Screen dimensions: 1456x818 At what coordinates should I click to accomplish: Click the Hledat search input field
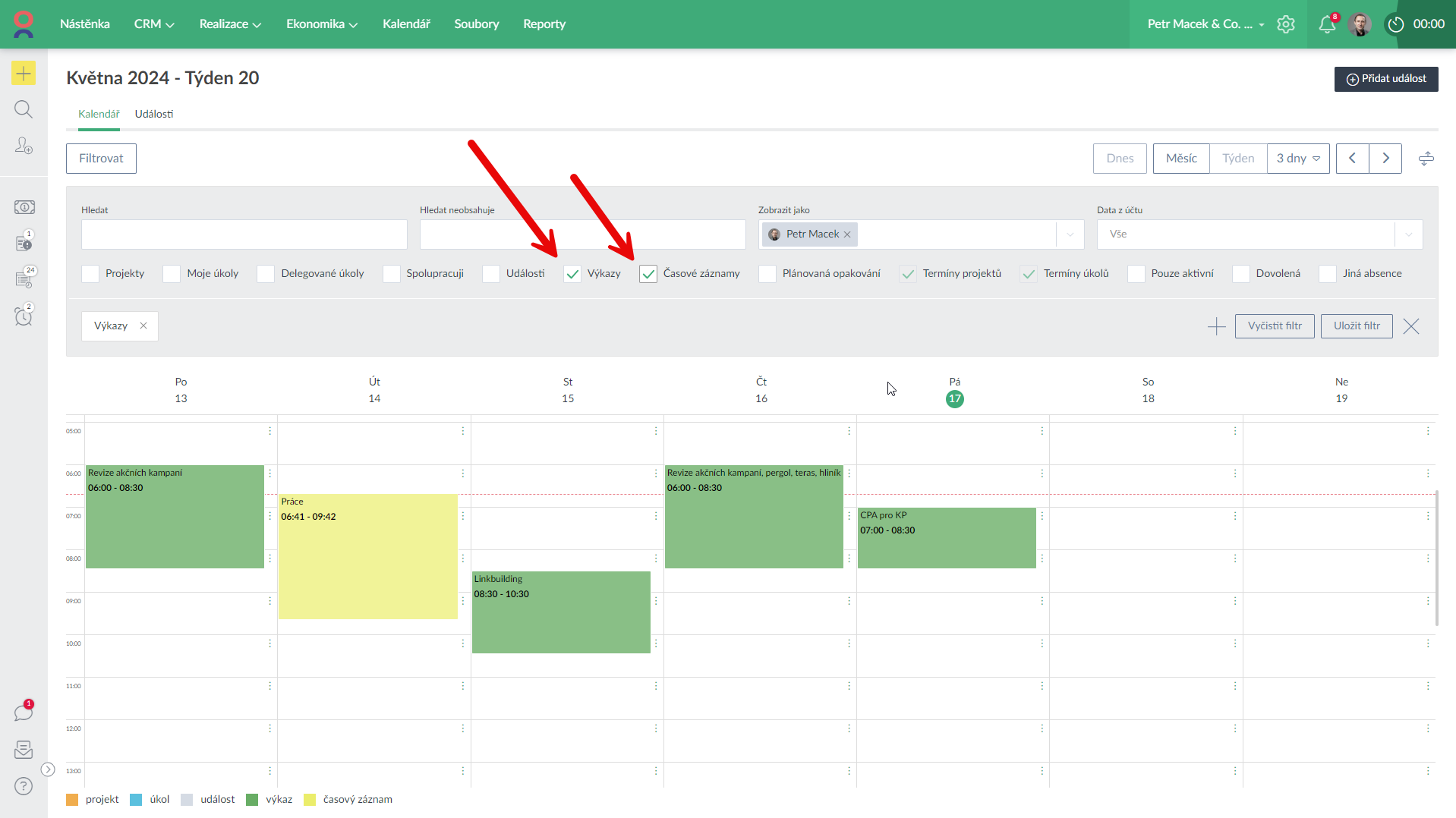[244, 234]
